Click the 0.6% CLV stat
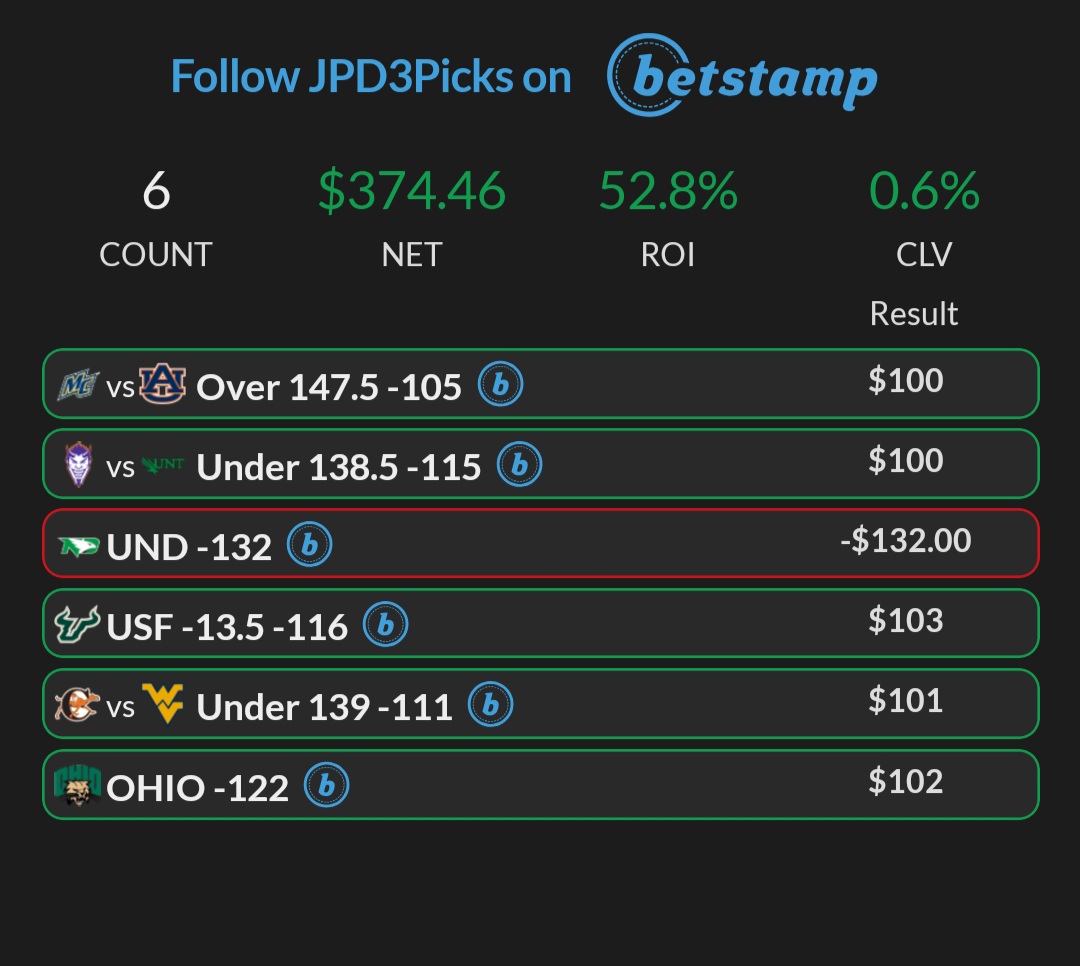This screenshot has height=966, width=1080. click(x=924, y=191)
